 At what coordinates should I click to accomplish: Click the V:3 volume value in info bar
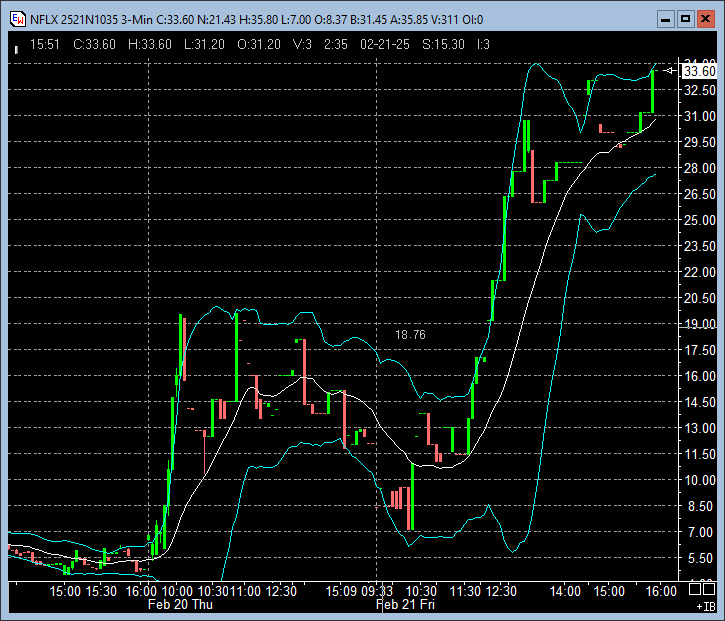[302, 44]
